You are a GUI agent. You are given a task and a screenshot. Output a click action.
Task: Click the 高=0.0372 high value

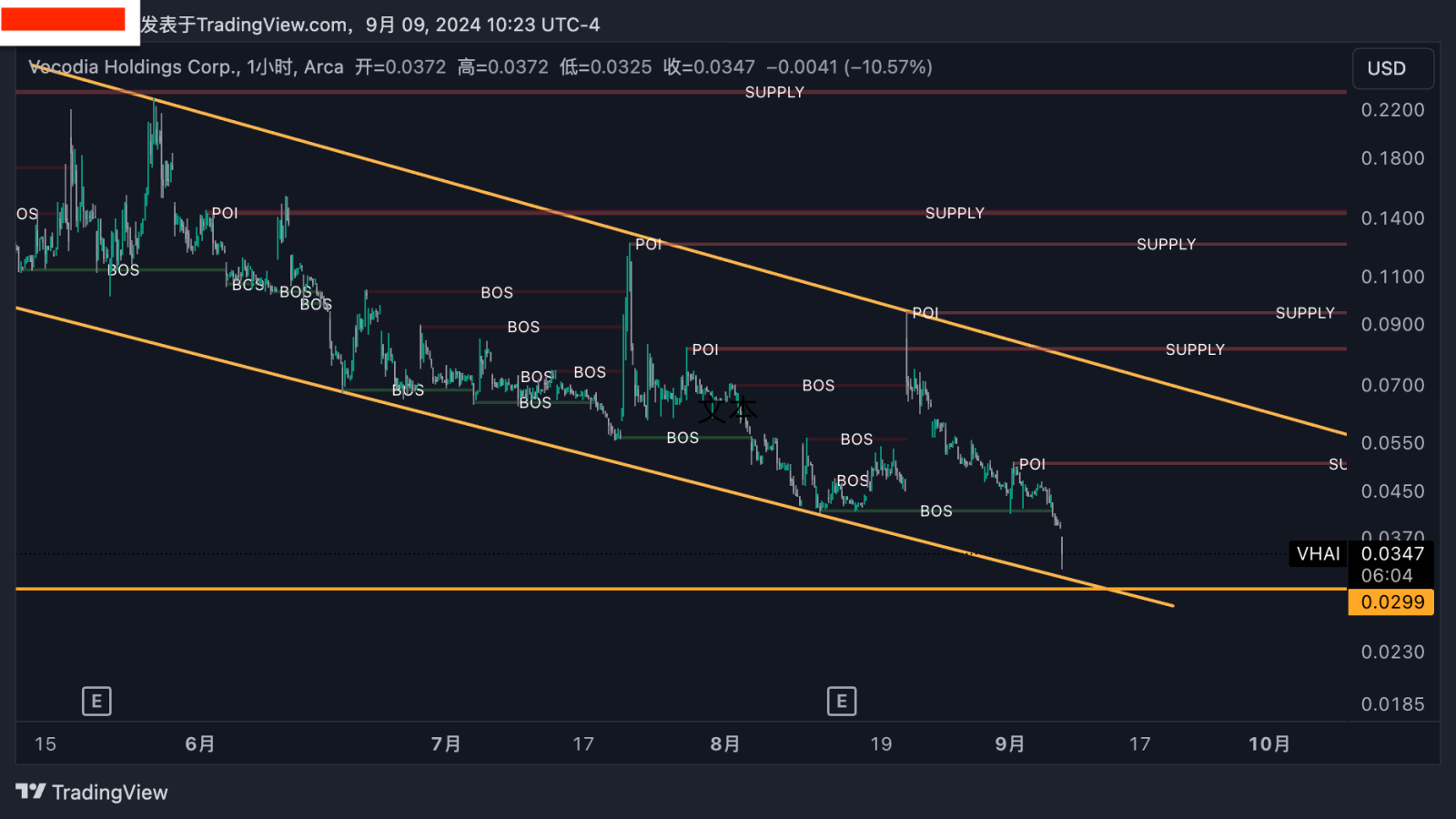[503, 66]
